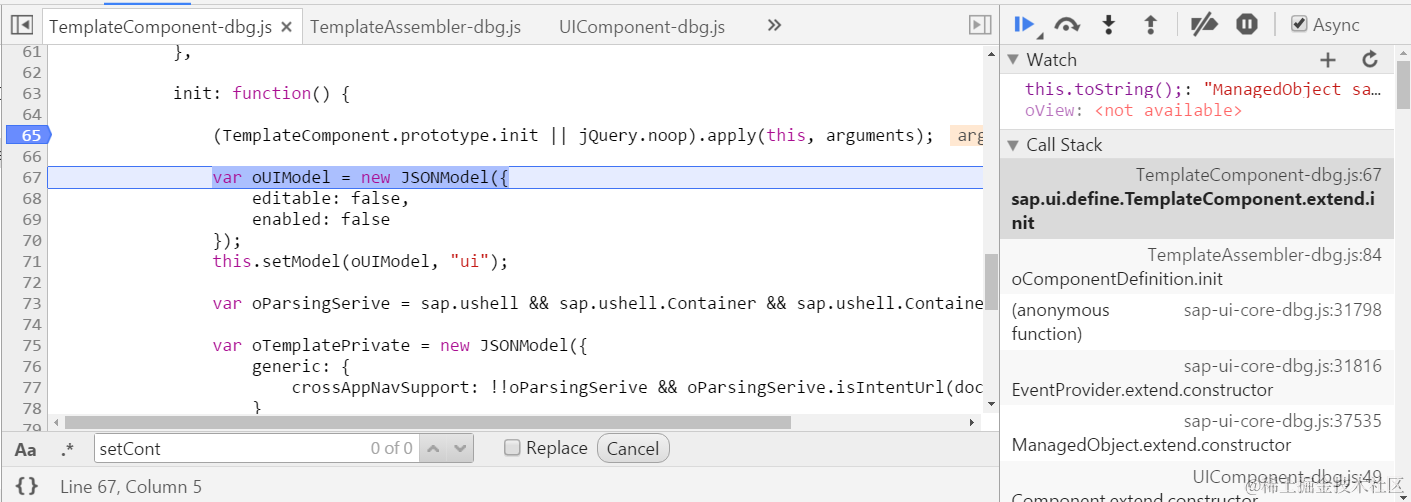The image size is (1411, 502).
Task: Select the TemplateComponent.extend.init stack frame
Action: tap(1197, 199)
